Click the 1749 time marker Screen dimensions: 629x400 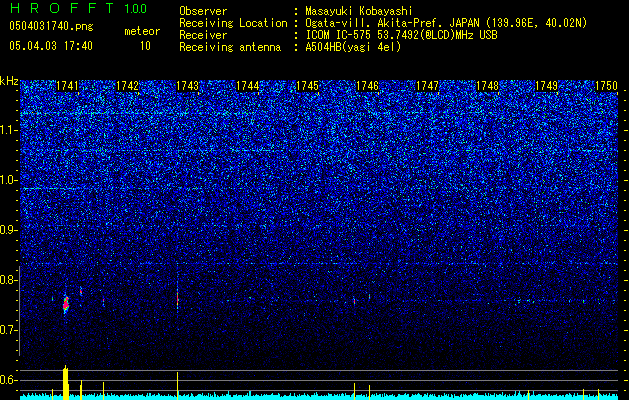click(x=547, y=86)
